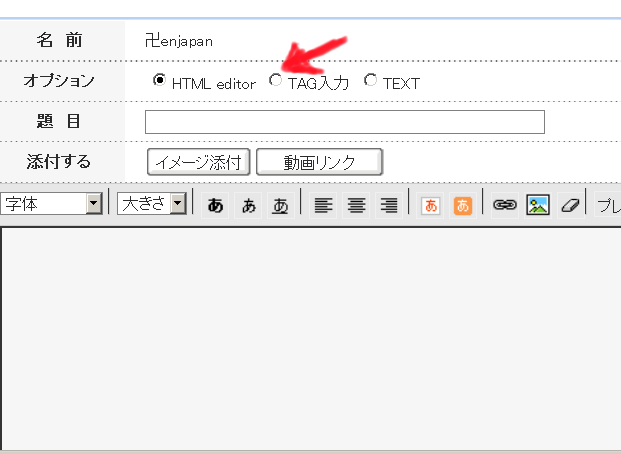
Task: Pick the text font color swatch
Action: tap(431, 205)
